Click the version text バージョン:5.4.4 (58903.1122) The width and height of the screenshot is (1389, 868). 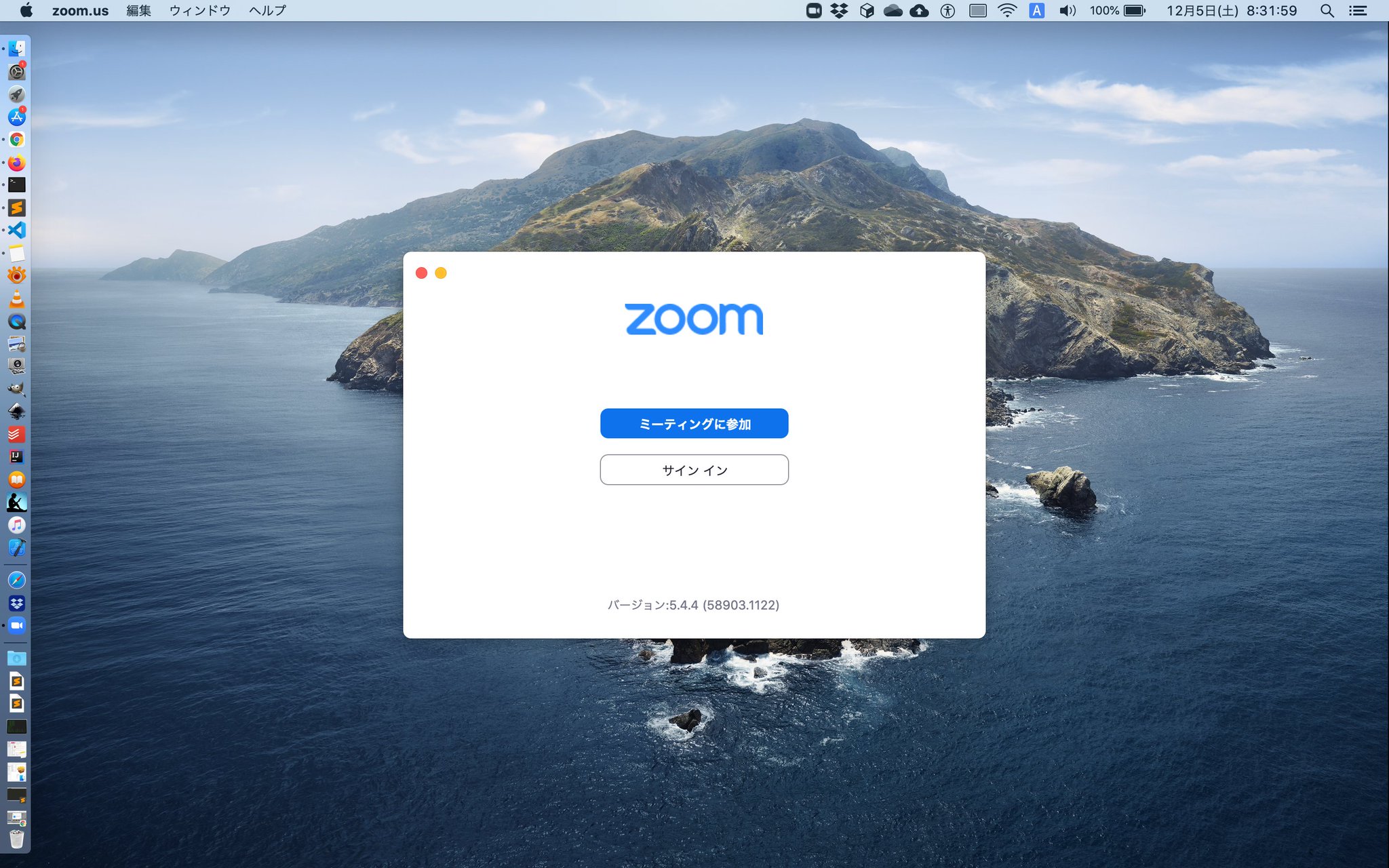pos(693,605)
